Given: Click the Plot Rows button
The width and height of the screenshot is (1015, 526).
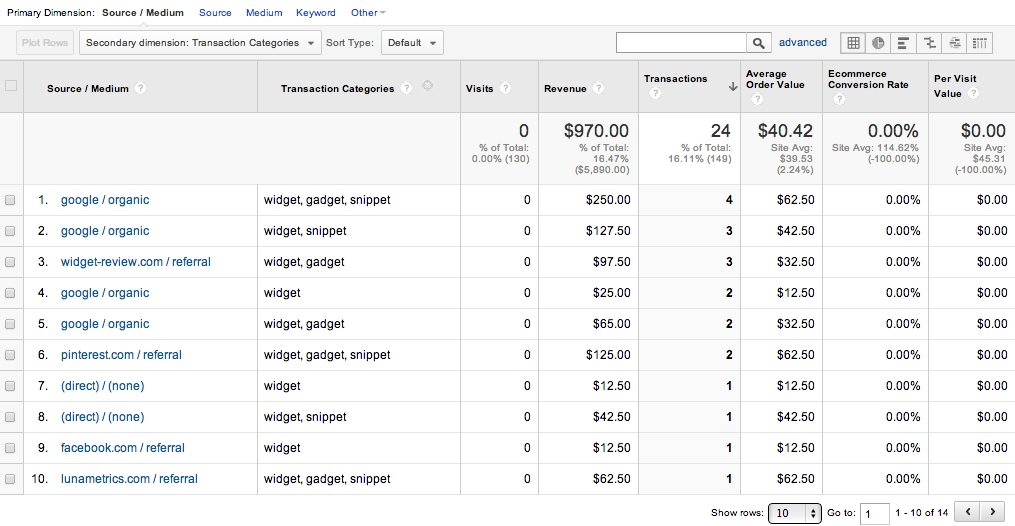Looking at the screenshot, I should (45, 43).
